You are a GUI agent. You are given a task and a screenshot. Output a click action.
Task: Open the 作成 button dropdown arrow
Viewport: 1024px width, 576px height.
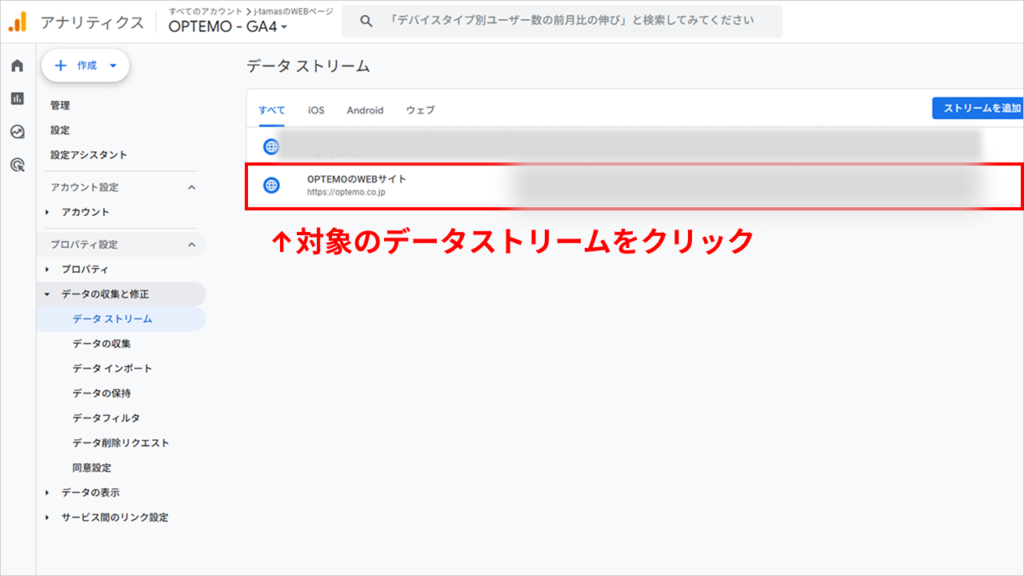coord(113,67)
